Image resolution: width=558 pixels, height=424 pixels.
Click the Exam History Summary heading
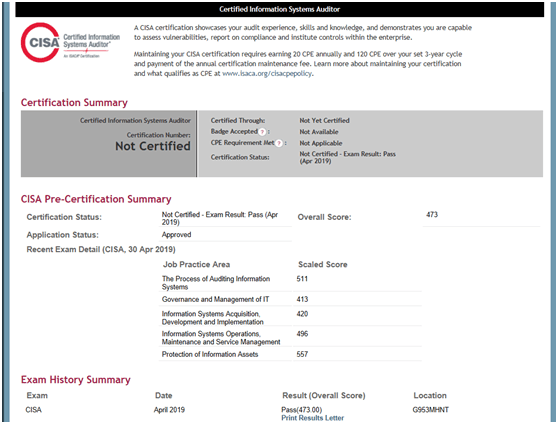coord(75,379)
